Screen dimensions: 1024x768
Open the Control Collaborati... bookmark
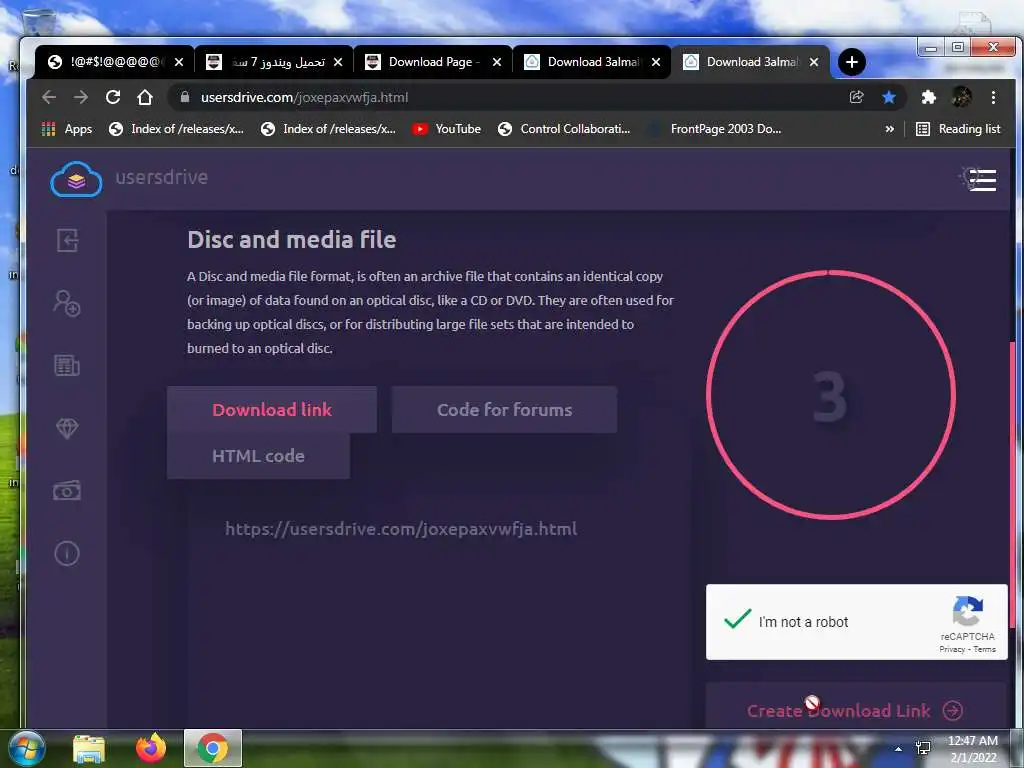(x=564, y=129)
